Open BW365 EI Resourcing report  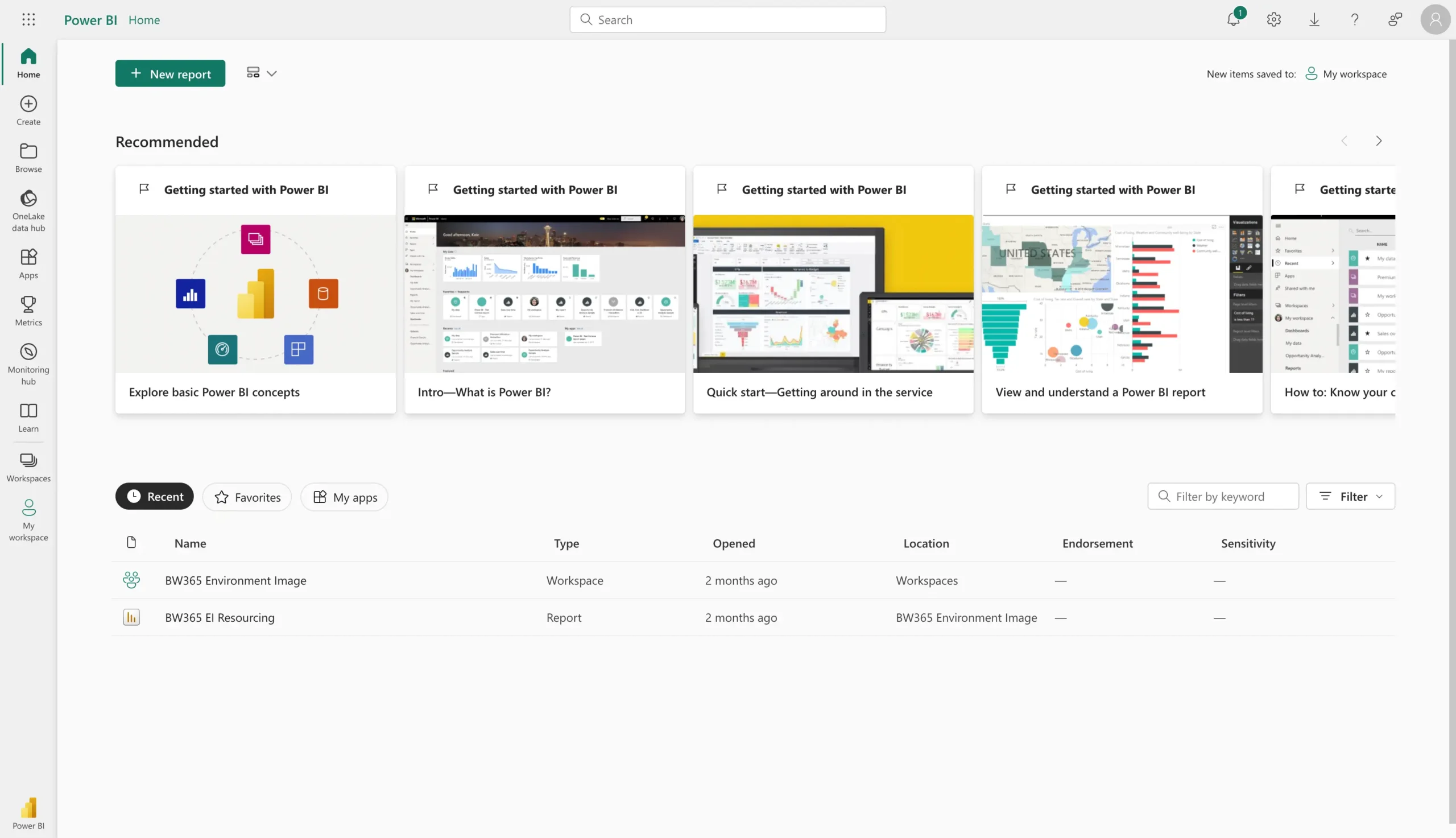click(x=219, y=618)
